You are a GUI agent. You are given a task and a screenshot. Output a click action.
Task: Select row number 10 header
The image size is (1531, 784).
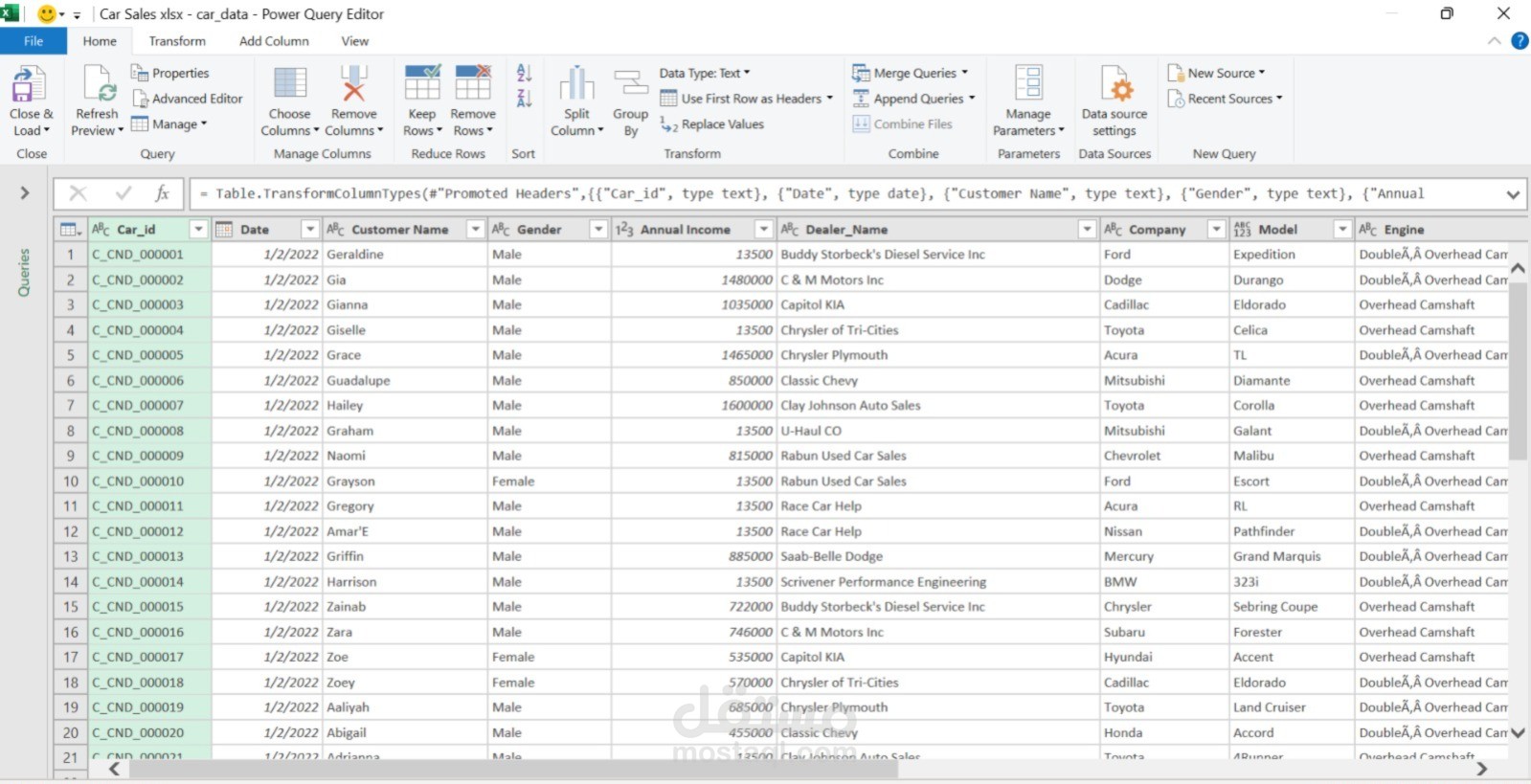pyautogui.click(x=71, y=482)
